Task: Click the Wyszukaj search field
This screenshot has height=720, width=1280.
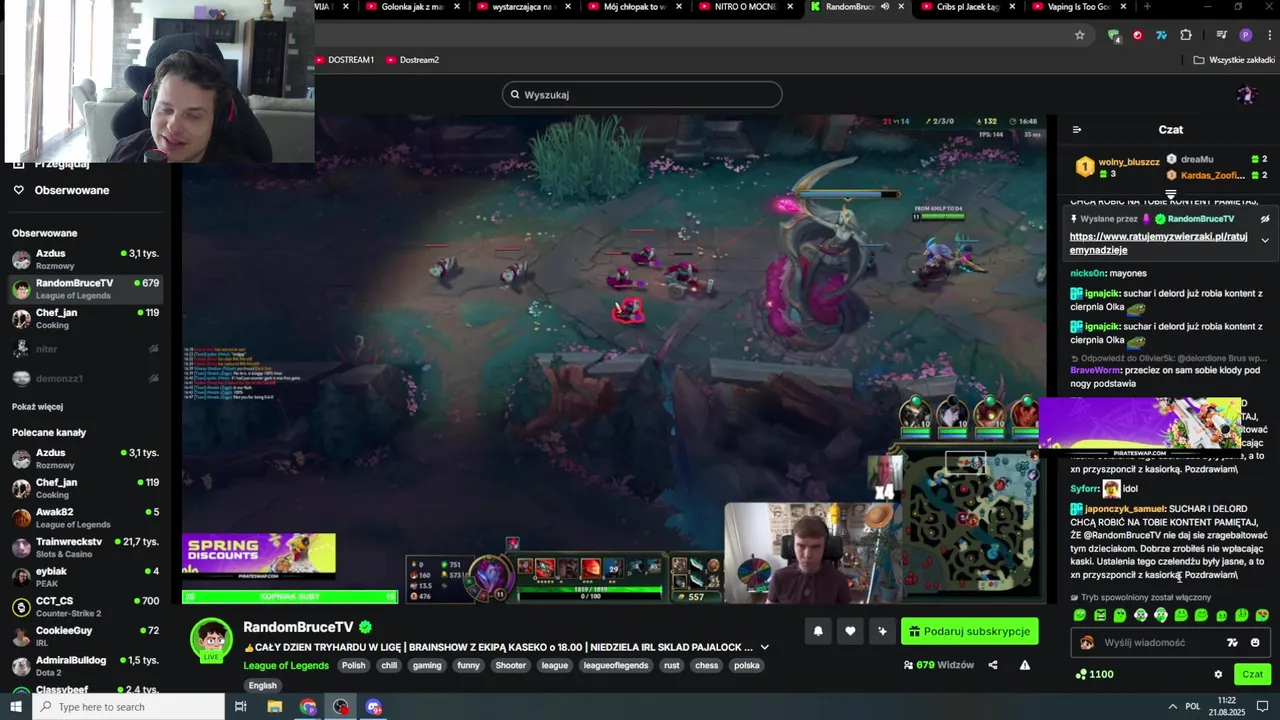Action: point(642,95)
